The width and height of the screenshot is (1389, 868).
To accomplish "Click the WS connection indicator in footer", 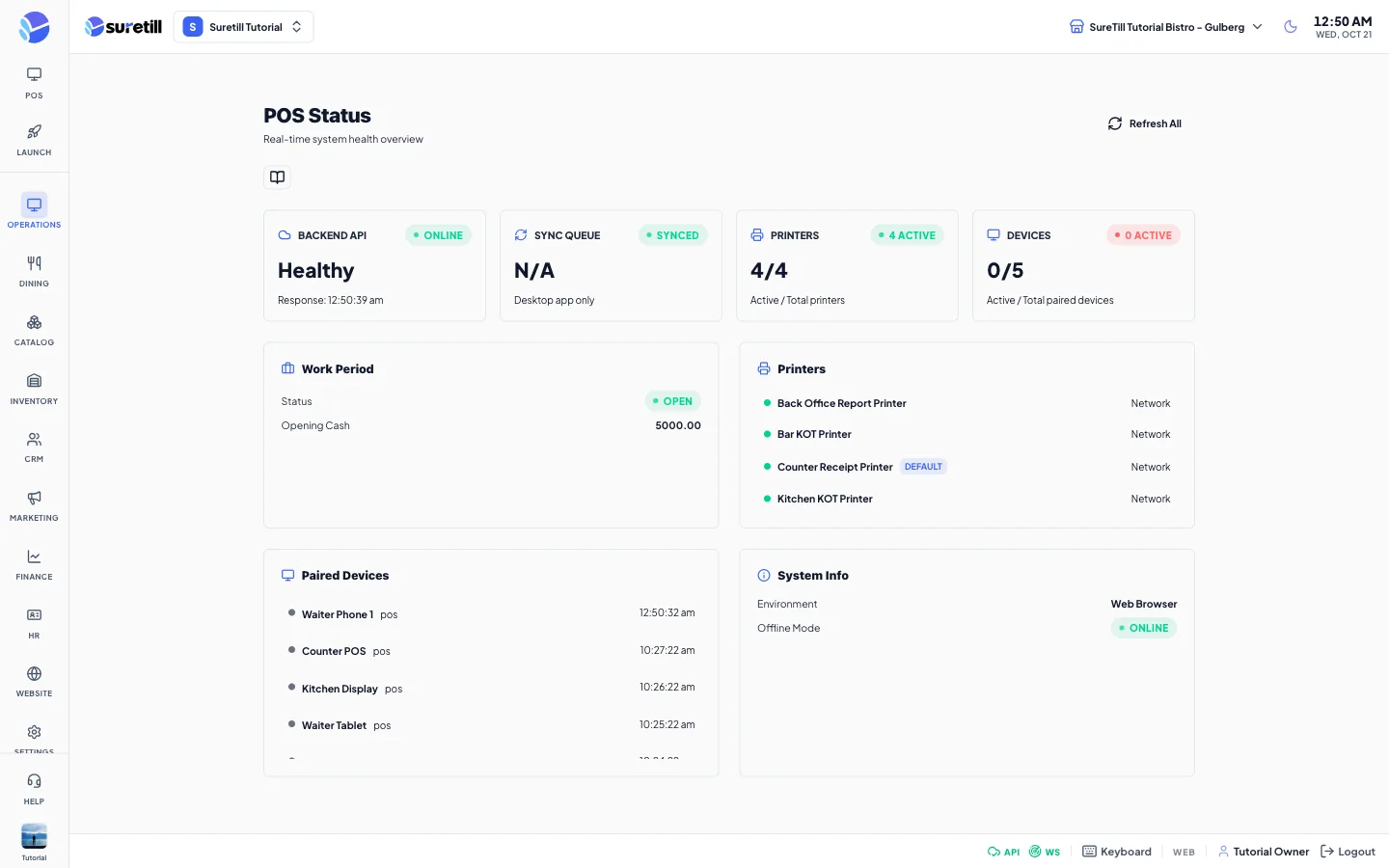I will (1045, 852).
